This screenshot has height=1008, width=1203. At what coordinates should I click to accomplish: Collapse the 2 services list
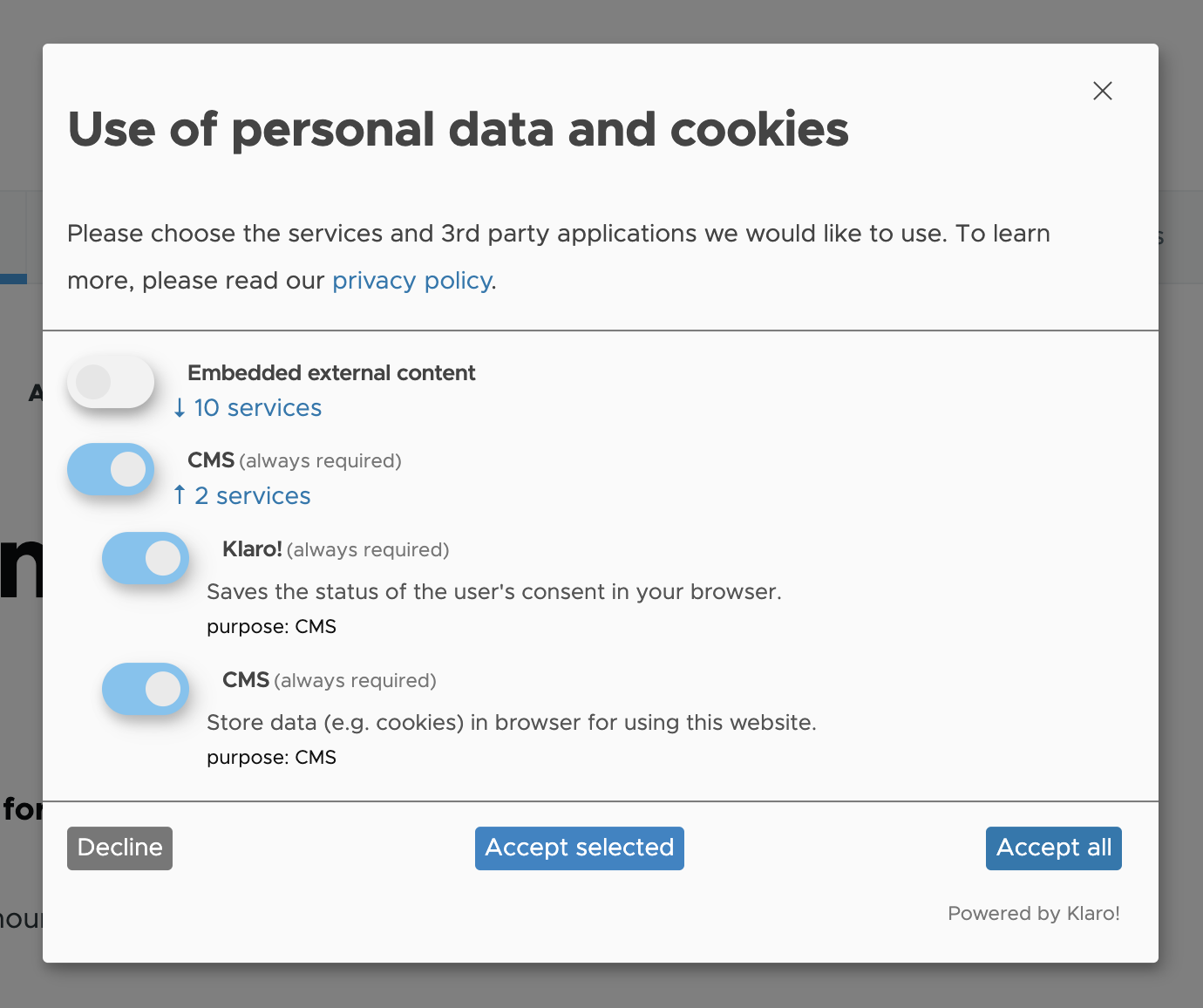click(x=252, y=496)
